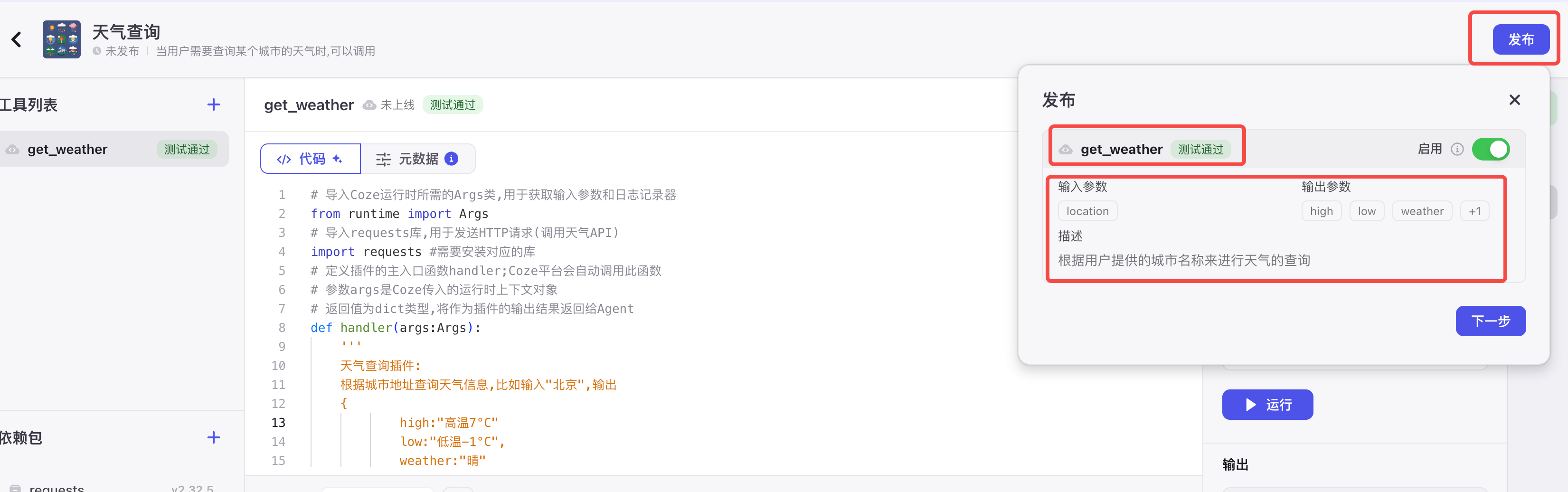This screenshot has width=1568, height=492.
Task: Proceed by clicking 下一步
Action: pyautogui.click(x=1490, y=321)
